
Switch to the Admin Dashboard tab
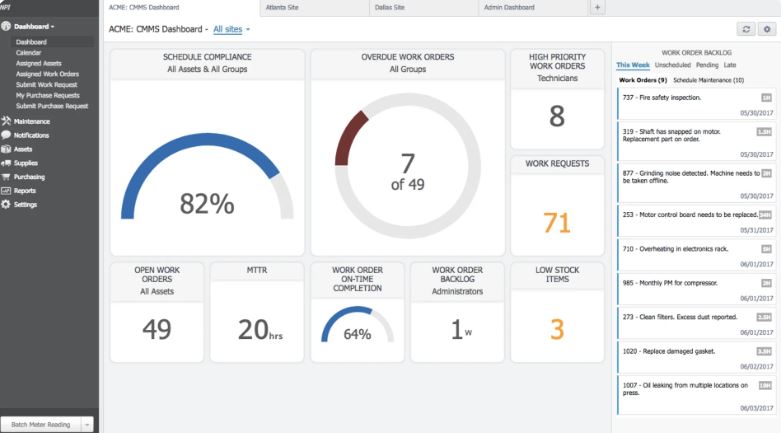(532, 7)
